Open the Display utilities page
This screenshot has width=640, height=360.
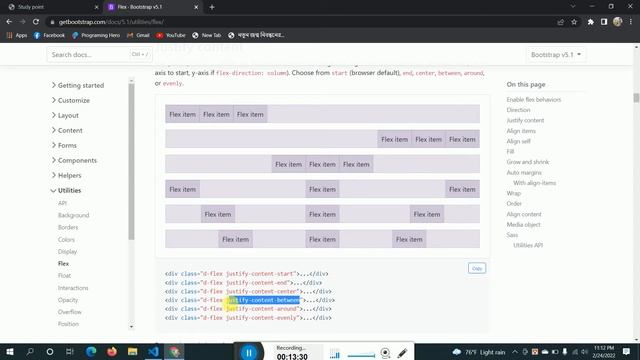point(67,251)
